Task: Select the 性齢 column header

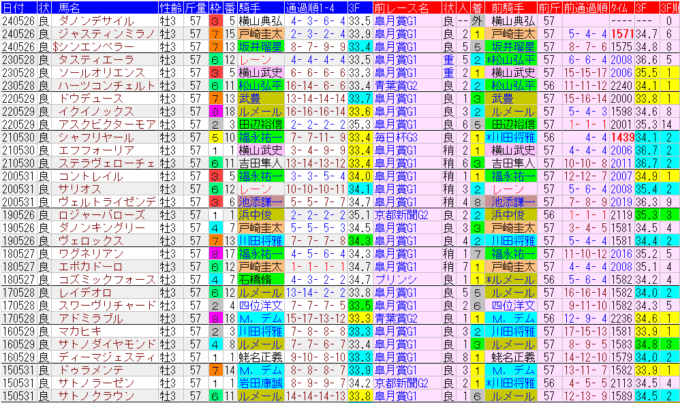Action: tap(170, 7)
